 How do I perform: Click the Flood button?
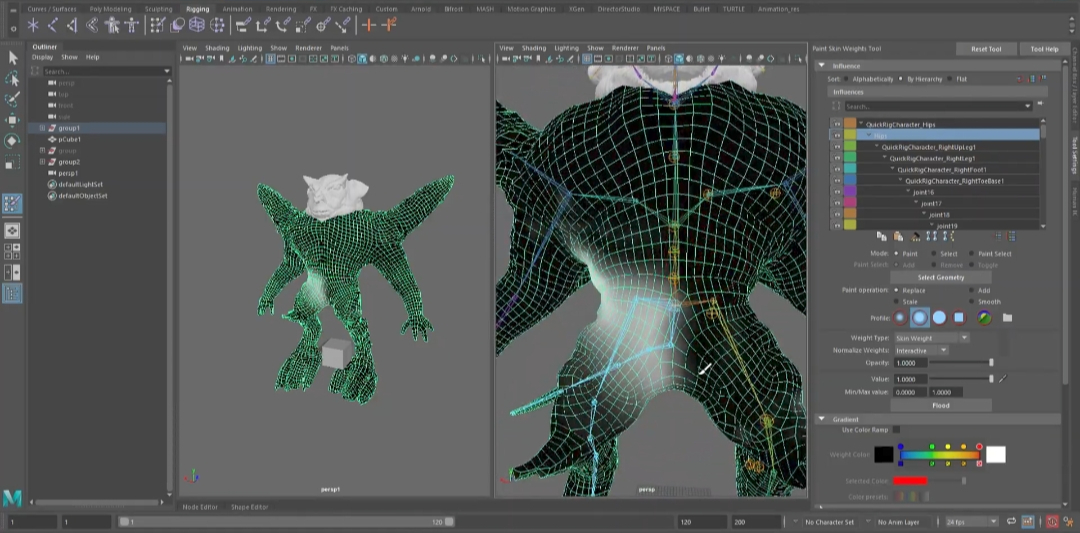point(941,406)
